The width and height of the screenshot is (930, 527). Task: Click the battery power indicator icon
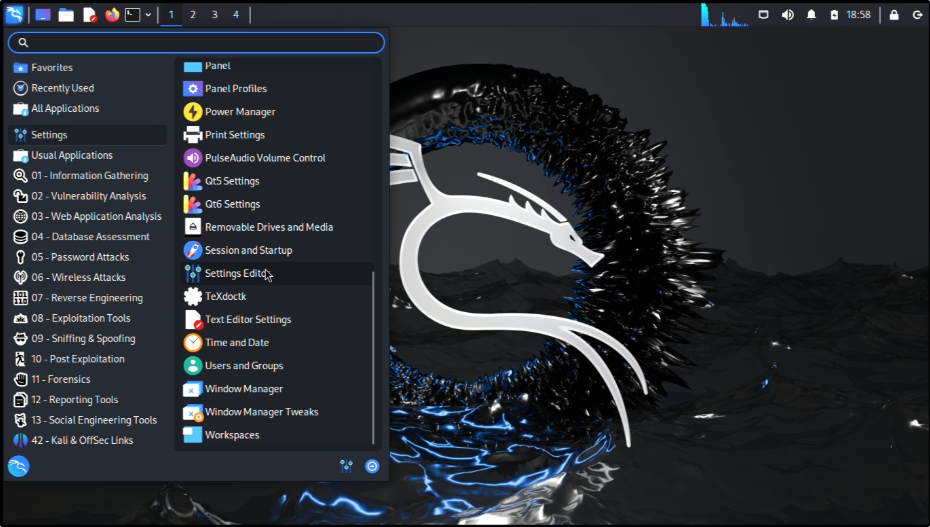pyautogui.click(x=834, y=15)
